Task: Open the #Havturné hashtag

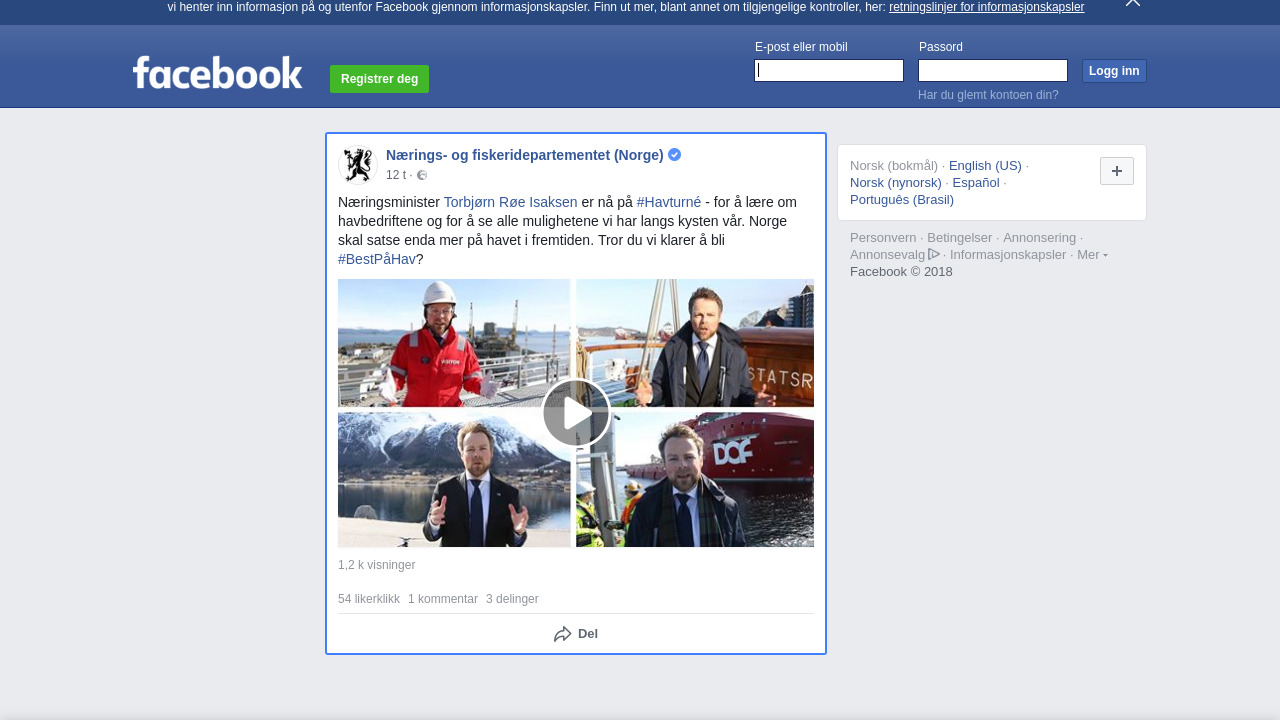Action: point(669,202)
